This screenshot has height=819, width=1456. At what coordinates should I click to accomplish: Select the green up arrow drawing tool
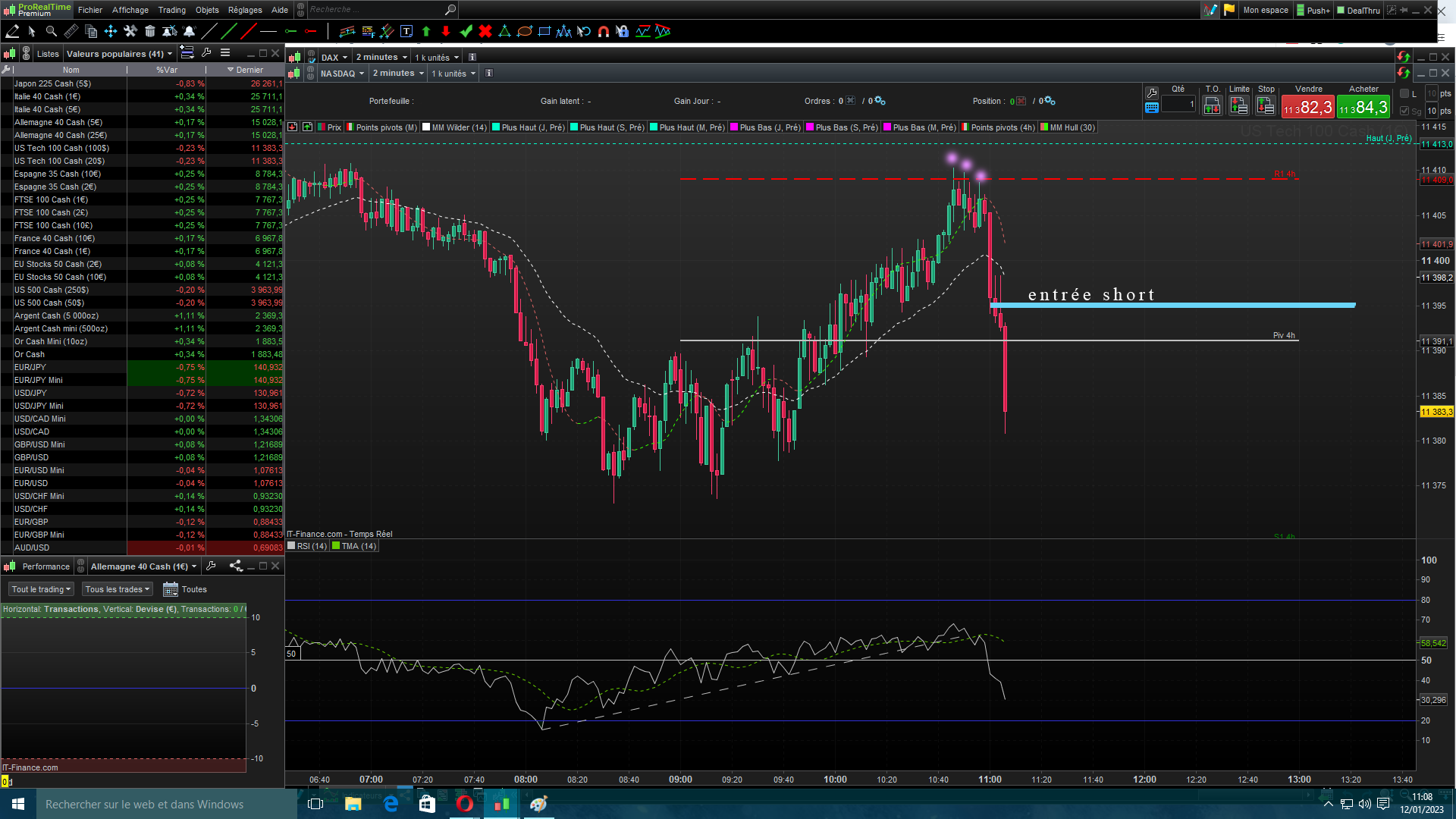[426, 31]
